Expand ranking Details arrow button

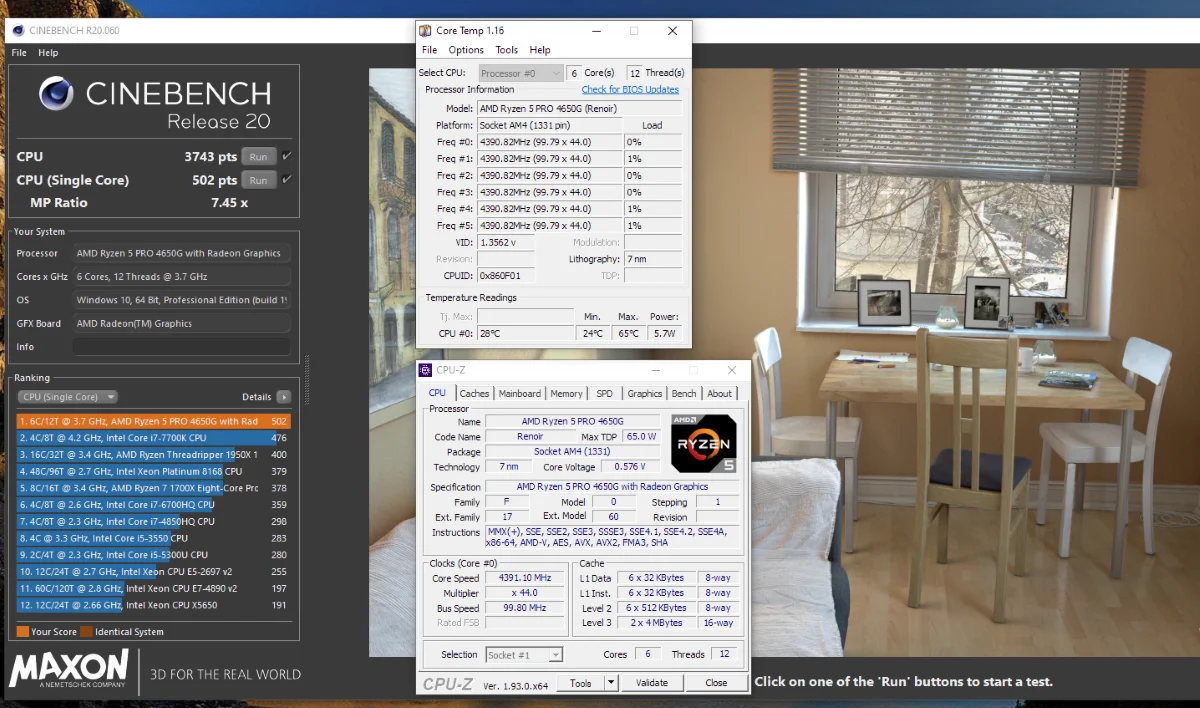coord(284,397)
